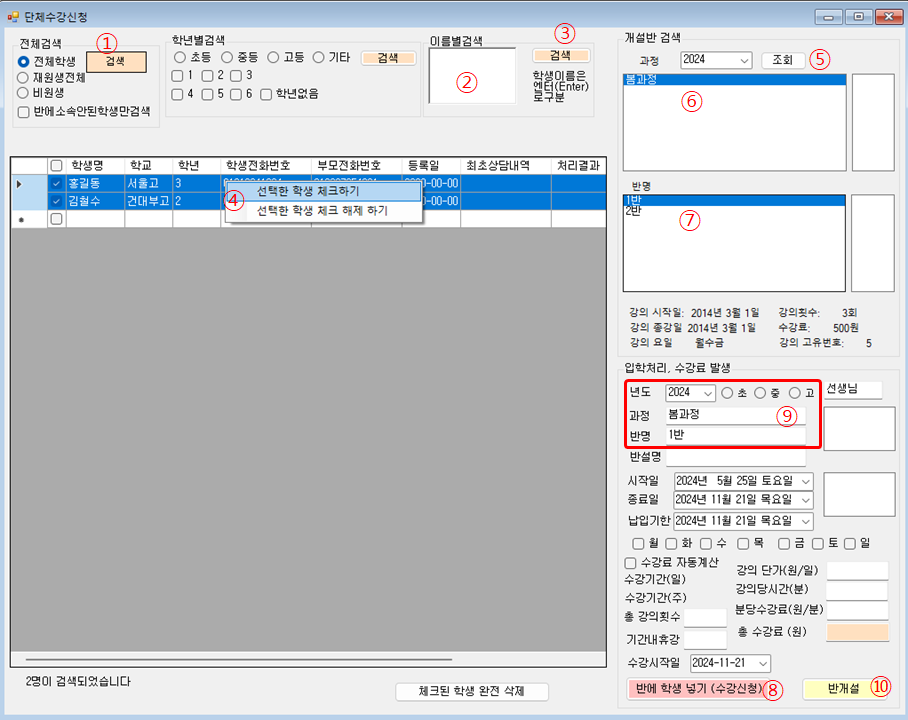Enable the 수강료 자동계산 checkbox
The image size is (908, 720).
[x=630, y=562]
